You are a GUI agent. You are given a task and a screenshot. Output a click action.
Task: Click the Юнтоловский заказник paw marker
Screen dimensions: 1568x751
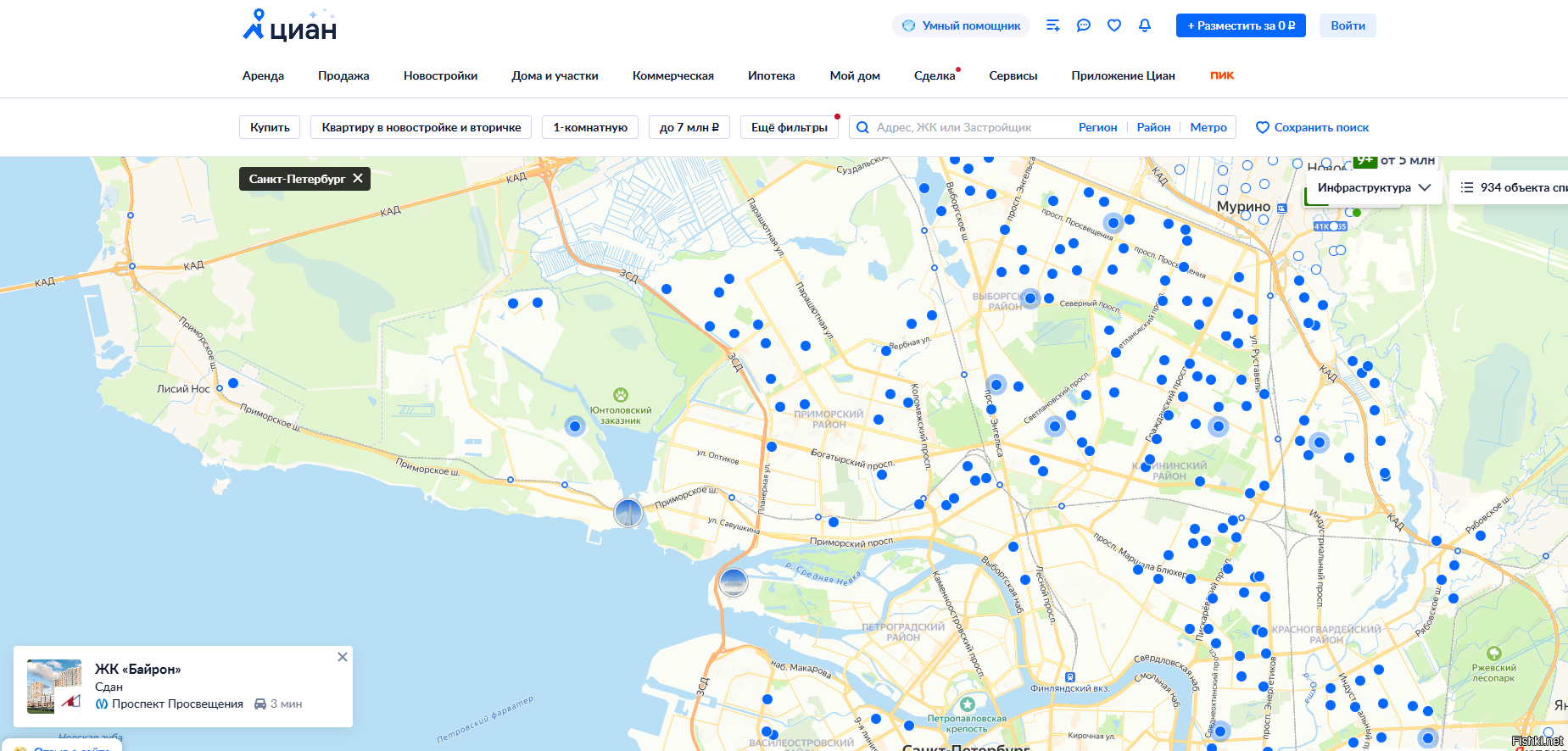(x=621, y=394)
